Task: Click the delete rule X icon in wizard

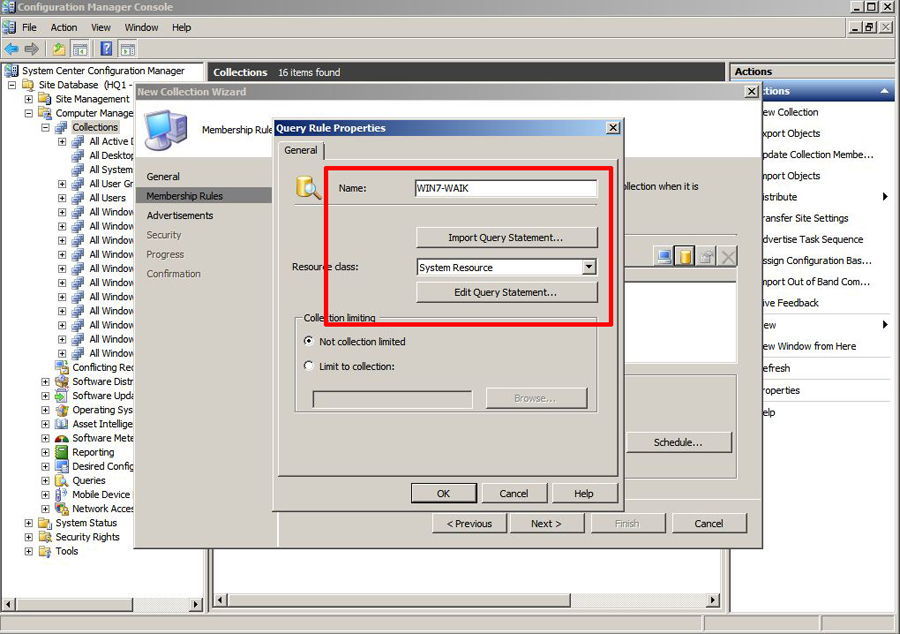Action: (x=727, y=256)
